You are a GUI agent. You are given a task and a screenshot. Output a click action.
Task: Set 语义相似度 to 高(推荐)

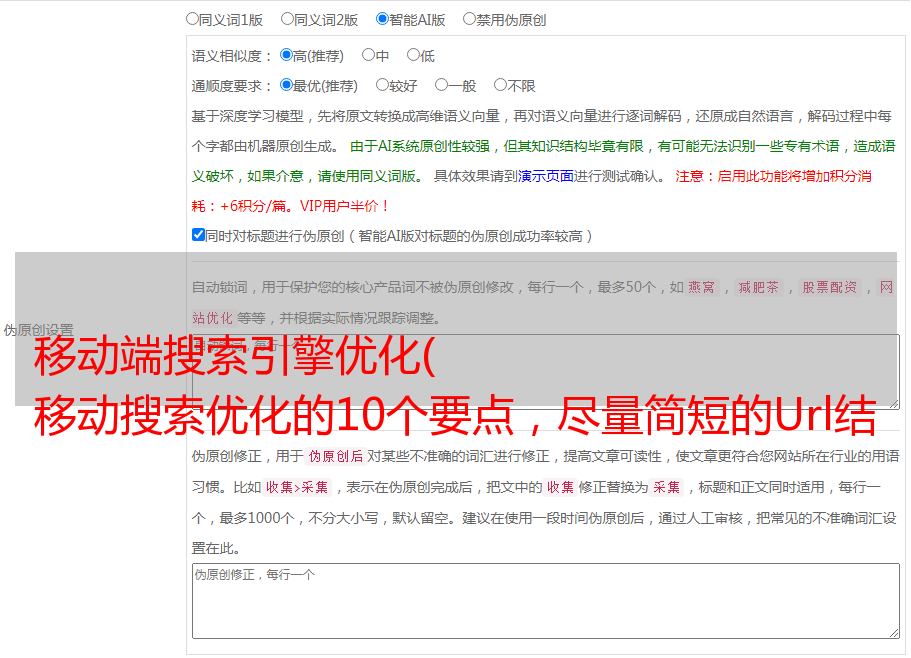point(286,55)
